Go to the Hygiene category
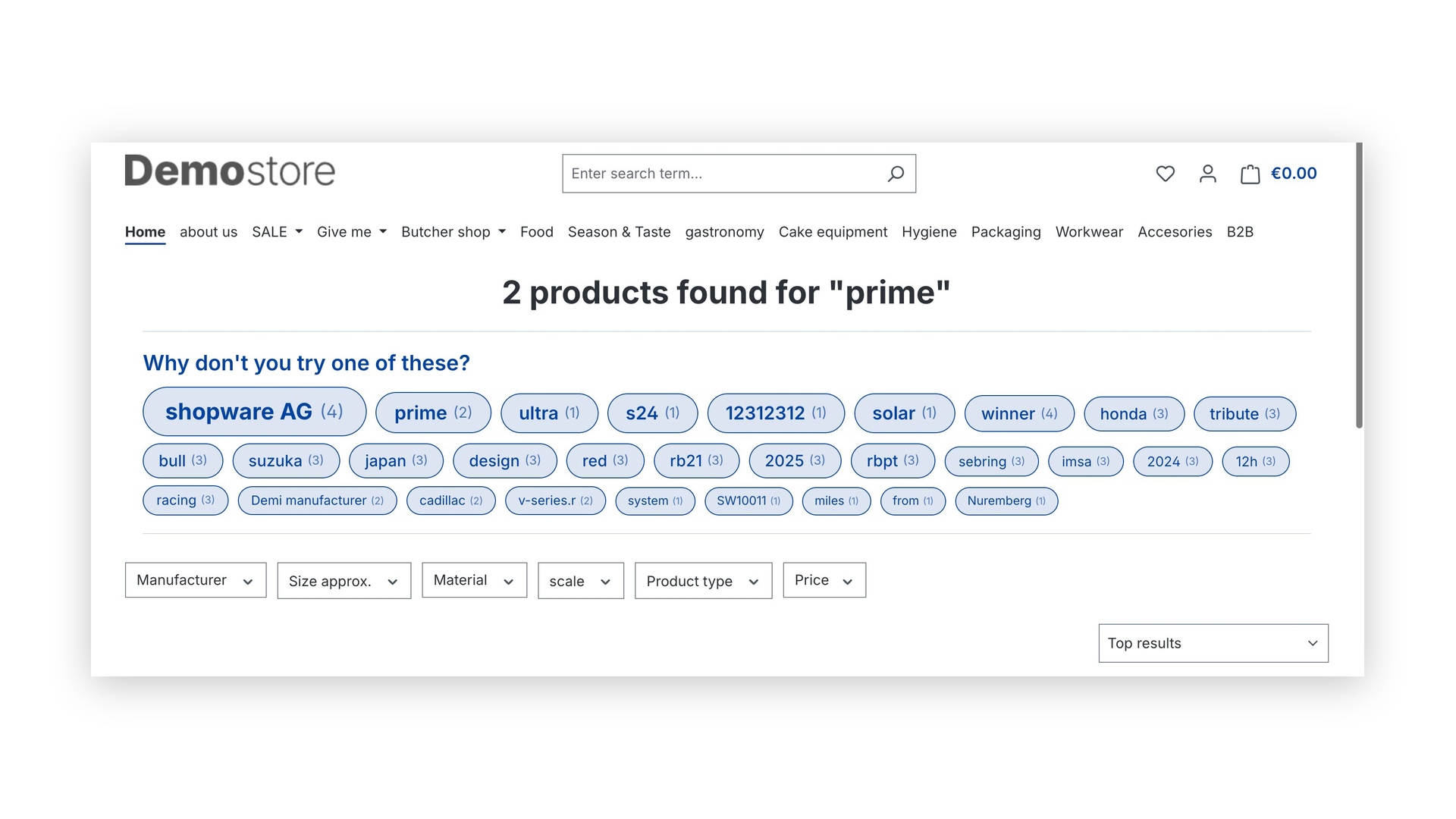1456x819 pixels. pos(929,232)
